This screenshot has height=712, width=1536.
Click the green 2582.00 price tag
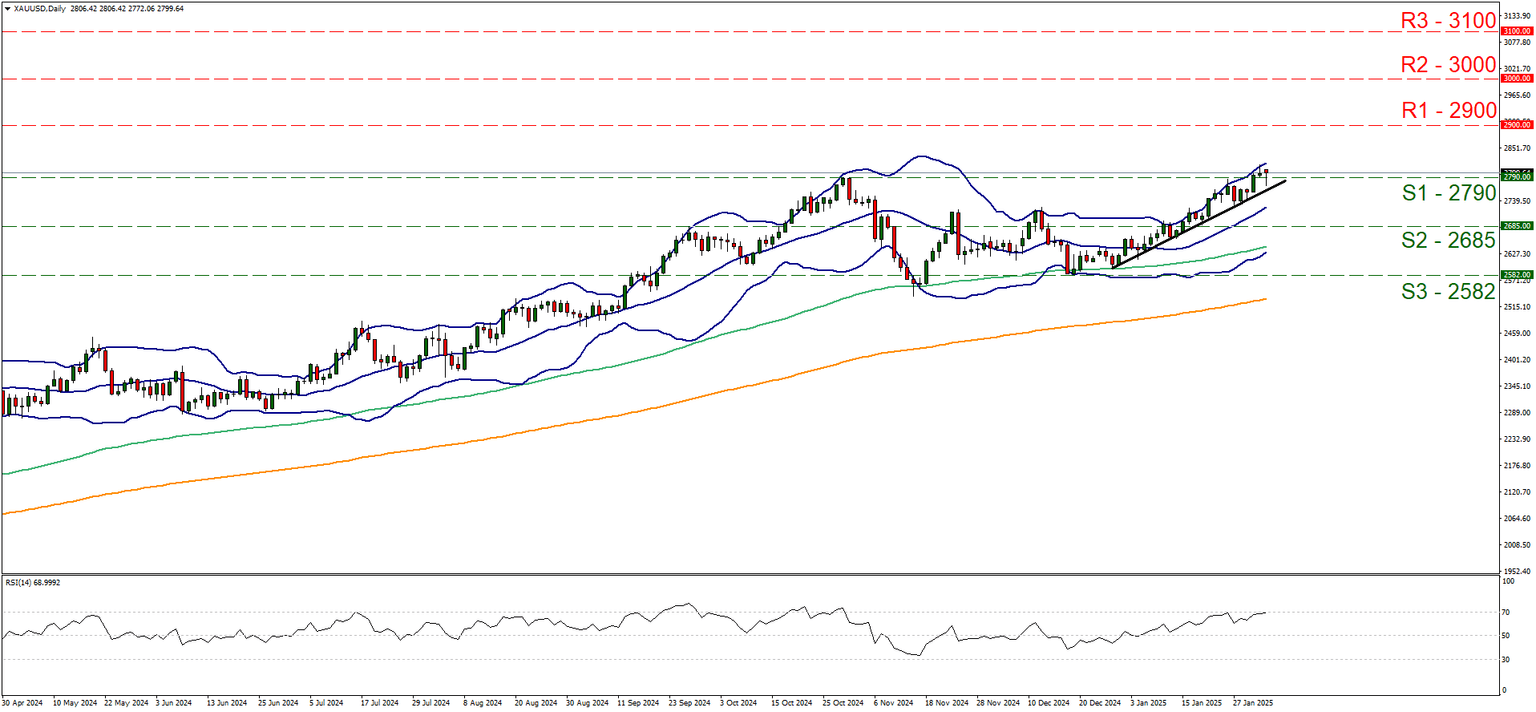coord(1515,274)
